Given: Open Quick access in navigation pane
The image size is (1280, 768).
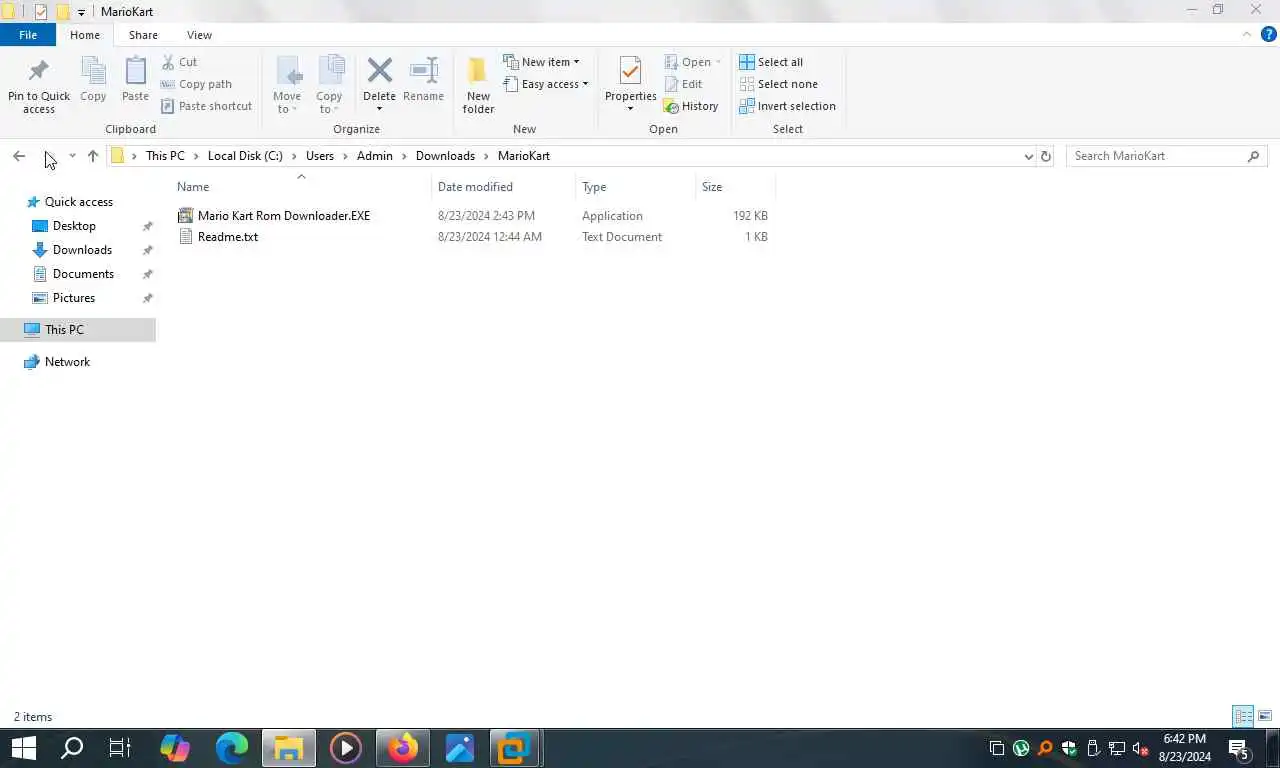Looking at the screenshot, I should (x=78, y=202).
